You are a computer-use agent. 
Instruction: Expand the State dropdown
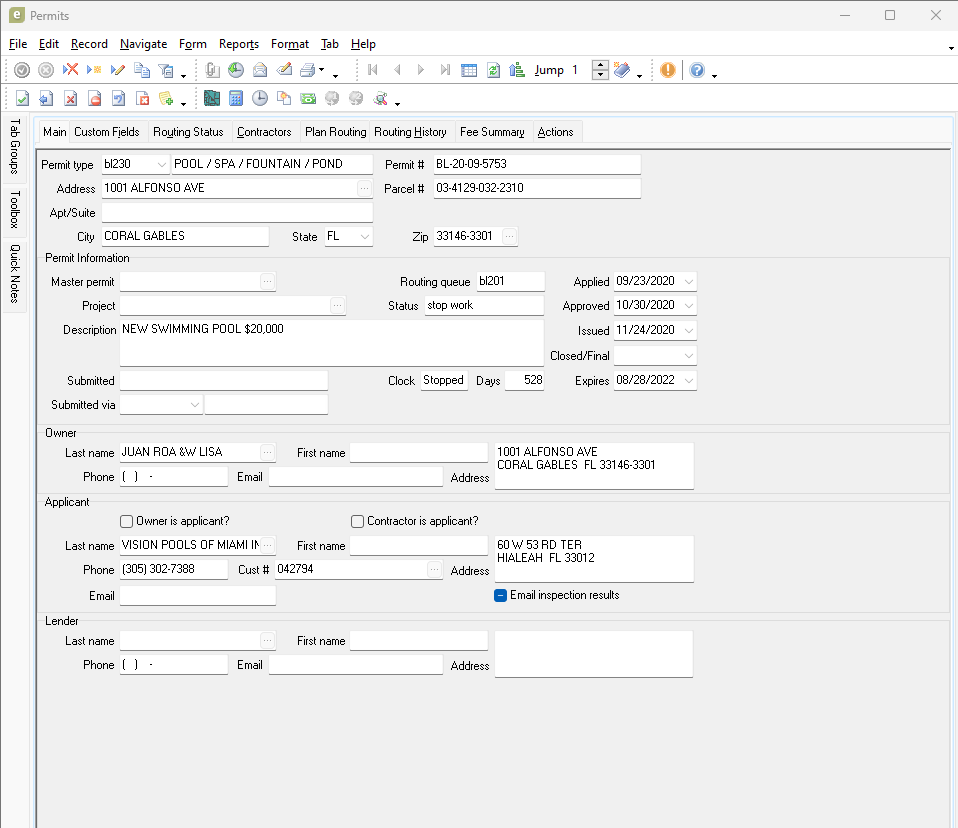click(364, 237)
